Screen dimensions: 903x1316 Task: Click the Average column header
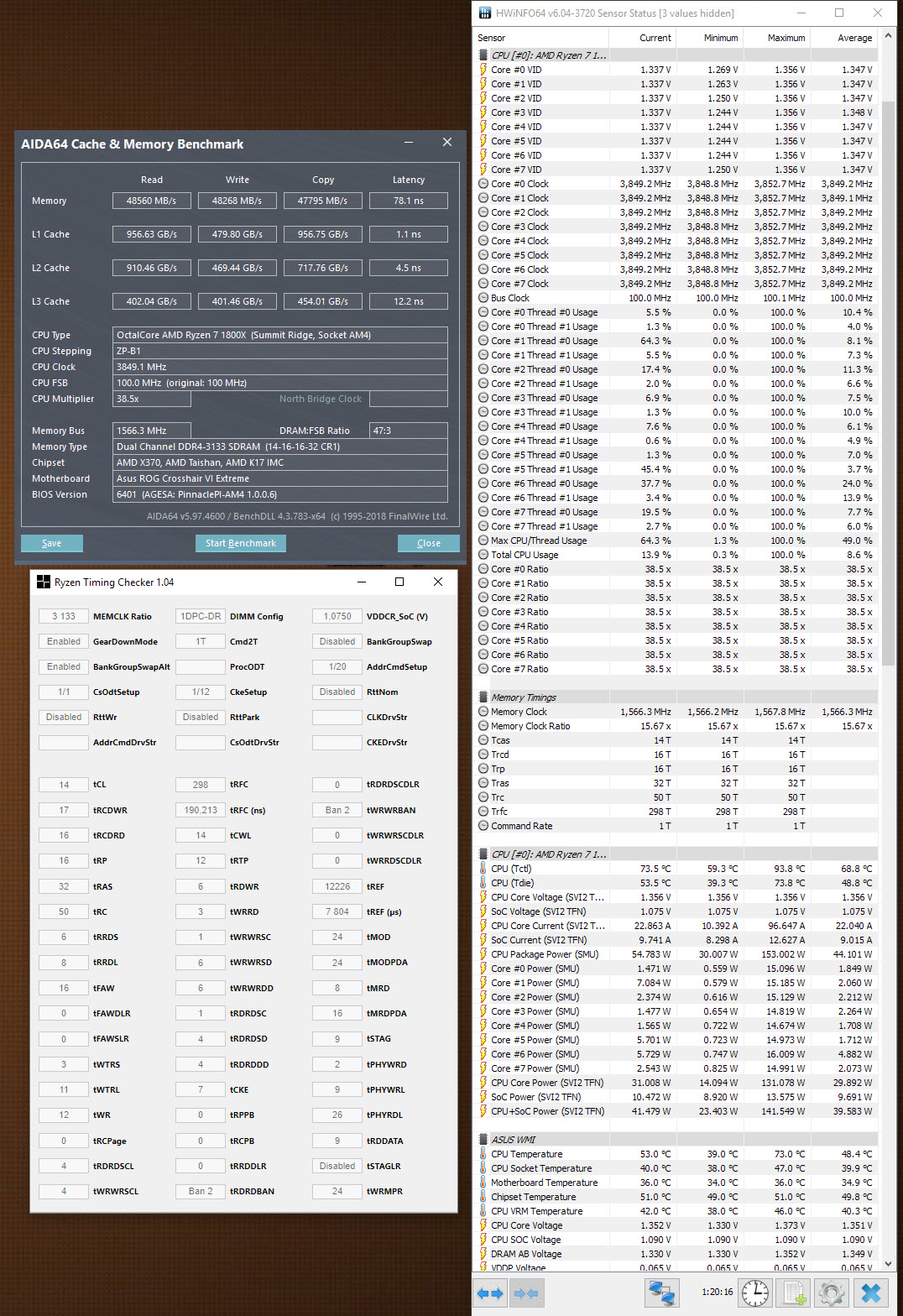pos(844,38)
